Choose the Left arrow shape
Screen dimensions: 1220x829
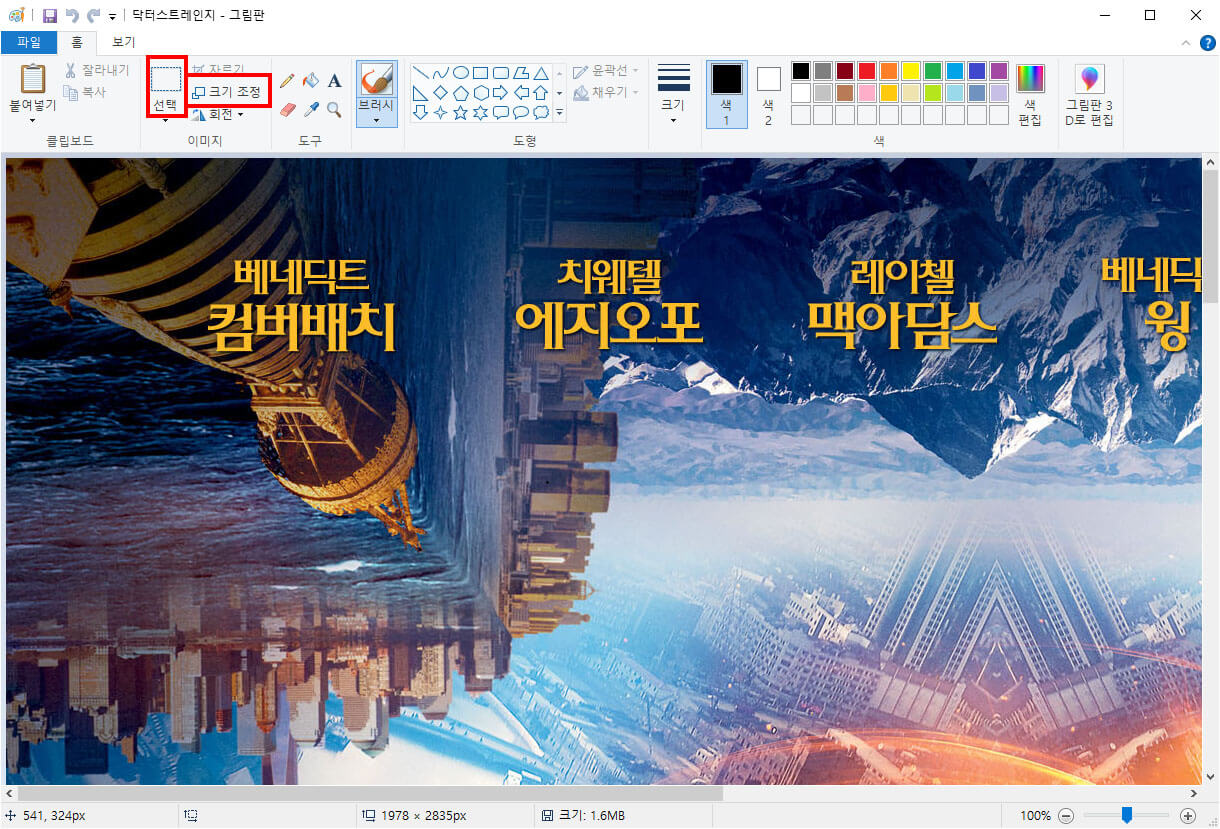pos(521,93)
